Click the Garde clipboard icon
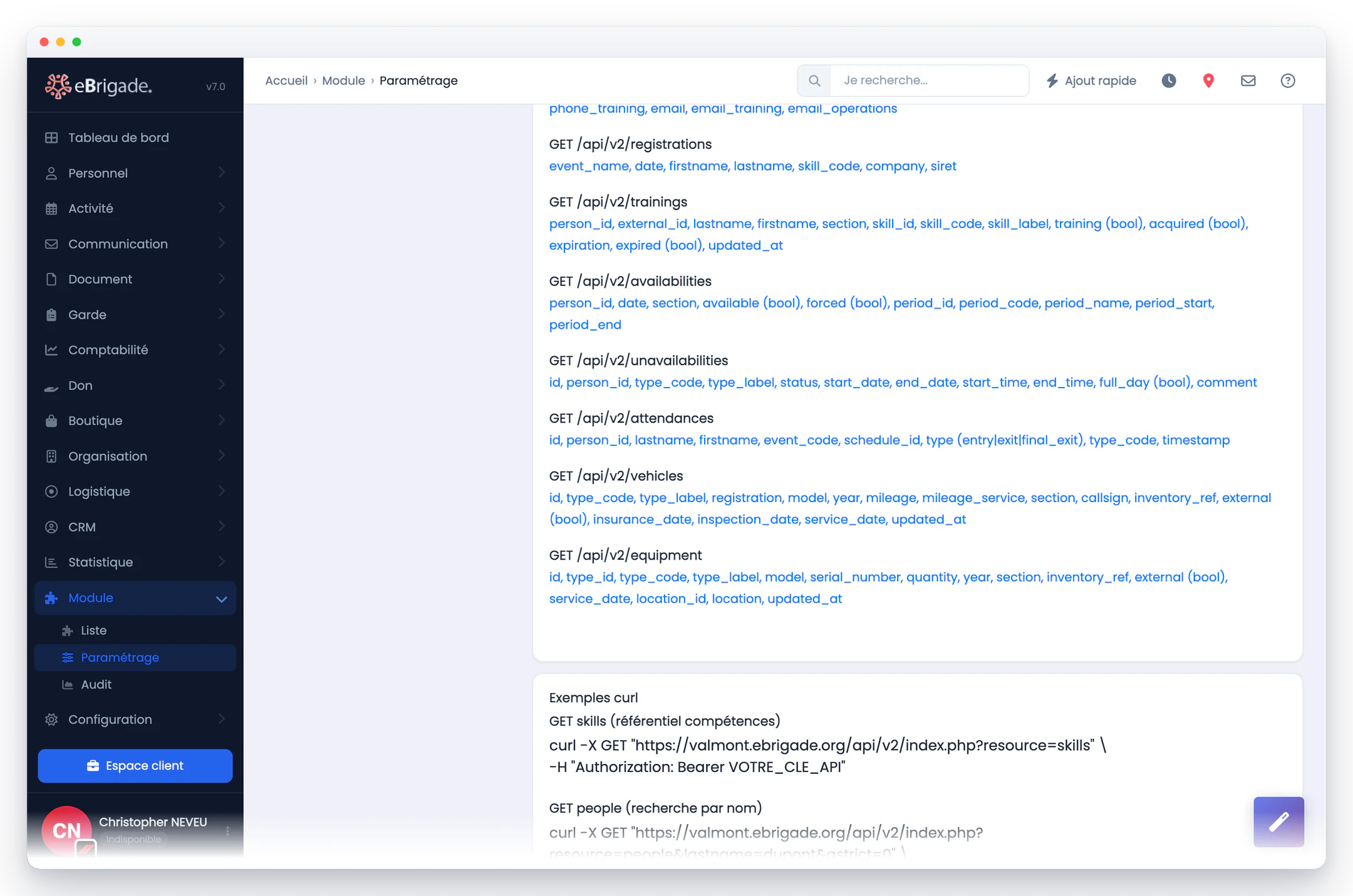 [x=51, y=315]
